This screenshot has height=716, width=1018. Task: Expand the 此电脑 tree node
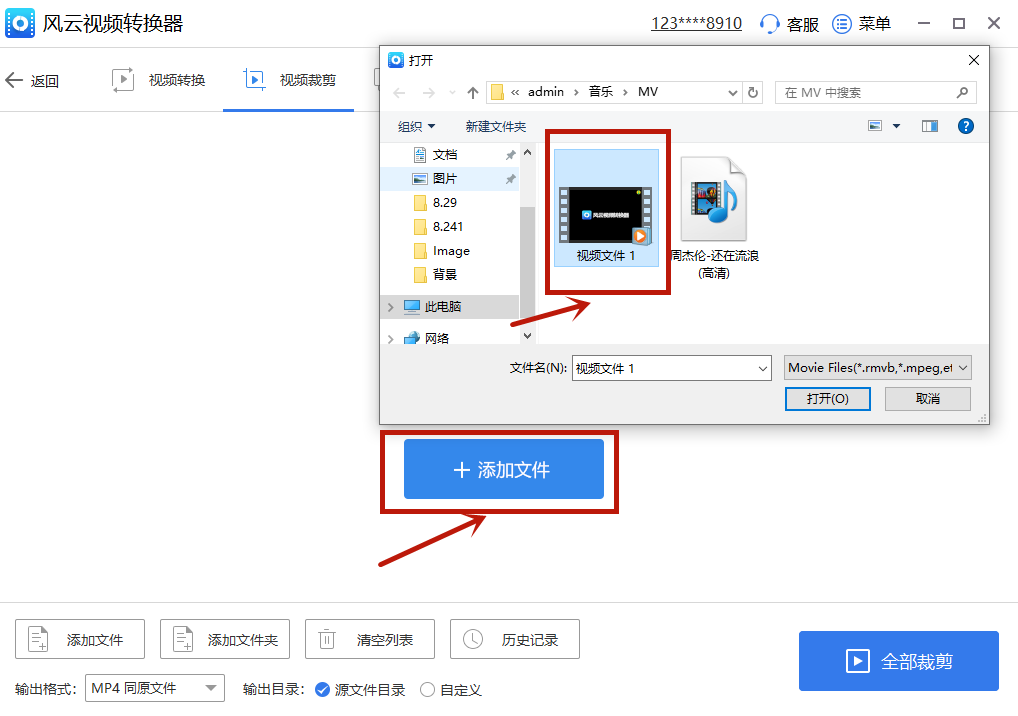click(391, 307)
